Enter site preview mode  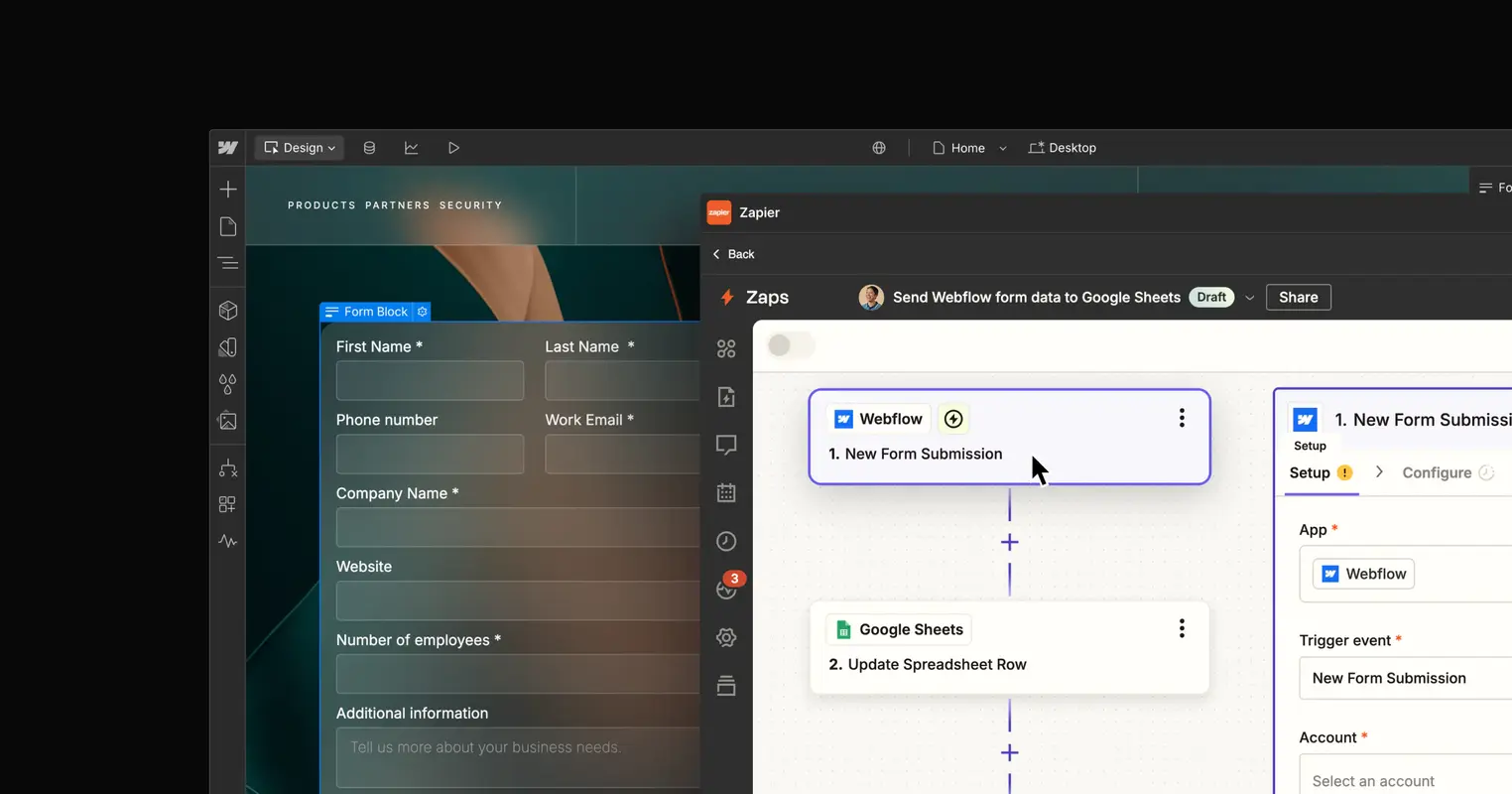click(x=453, y=147)
